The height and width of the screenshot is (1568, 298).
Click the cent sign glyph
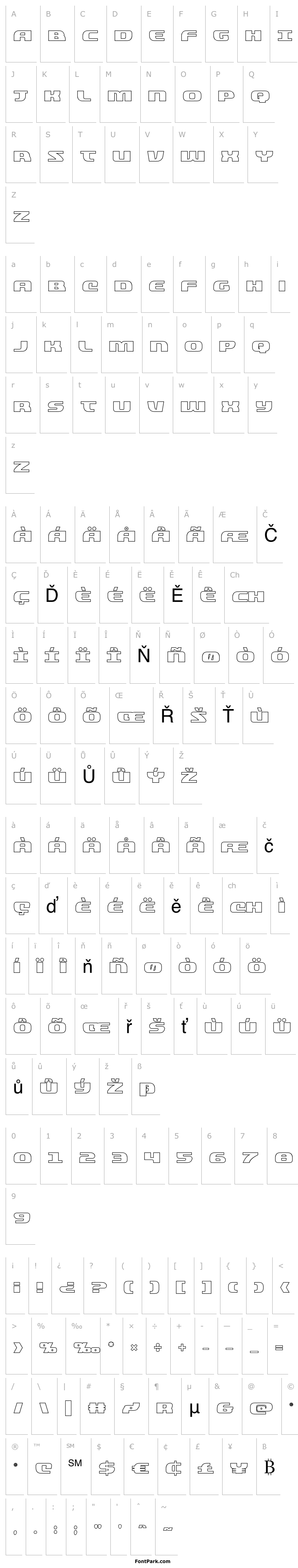point(172,1469)
